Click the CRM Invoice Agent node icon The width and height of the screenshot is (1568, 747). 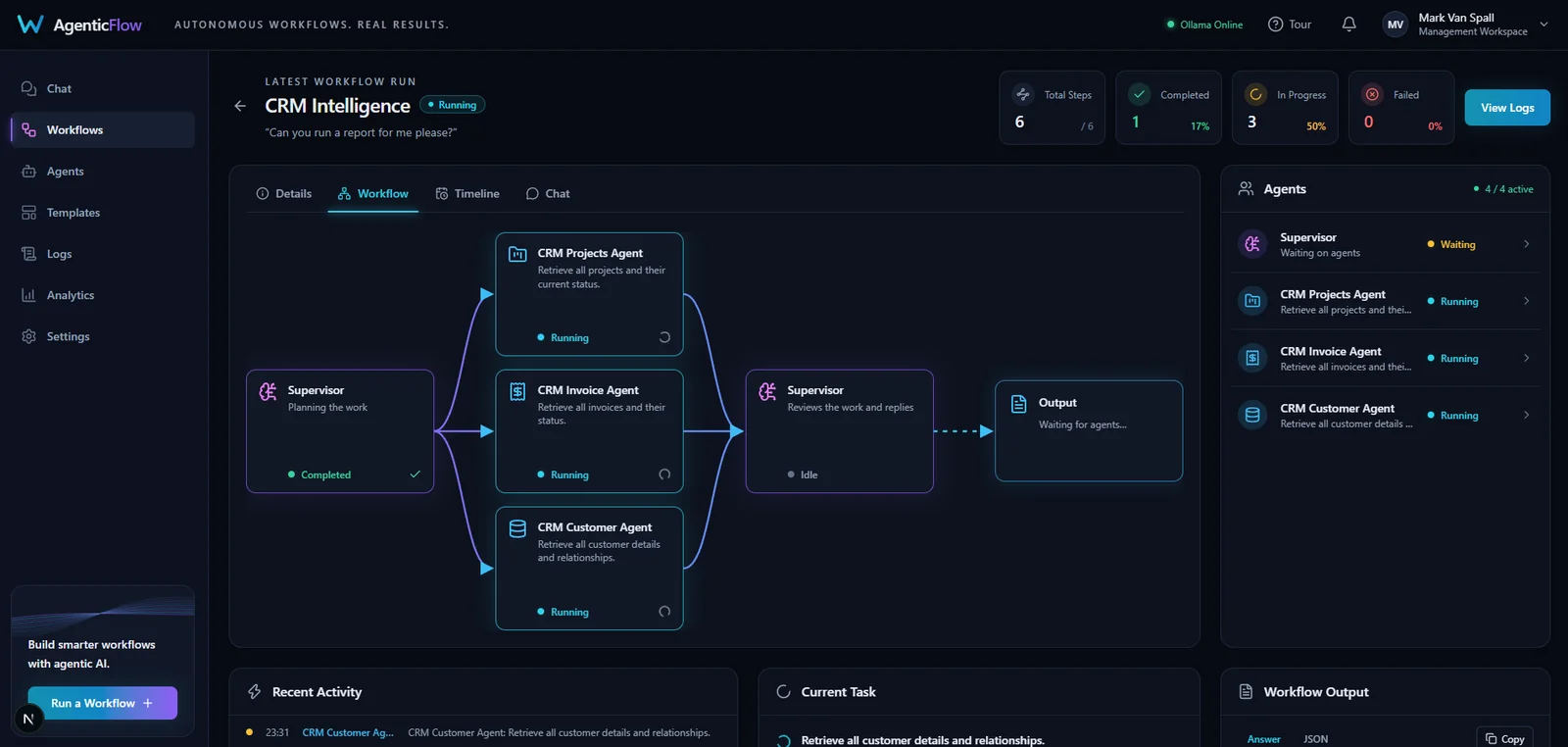tap(517, 392)
